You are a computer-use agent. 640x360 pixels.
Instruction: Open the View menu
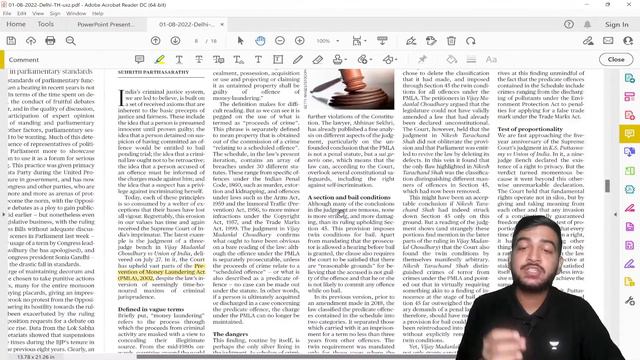[x=38, y=13]
